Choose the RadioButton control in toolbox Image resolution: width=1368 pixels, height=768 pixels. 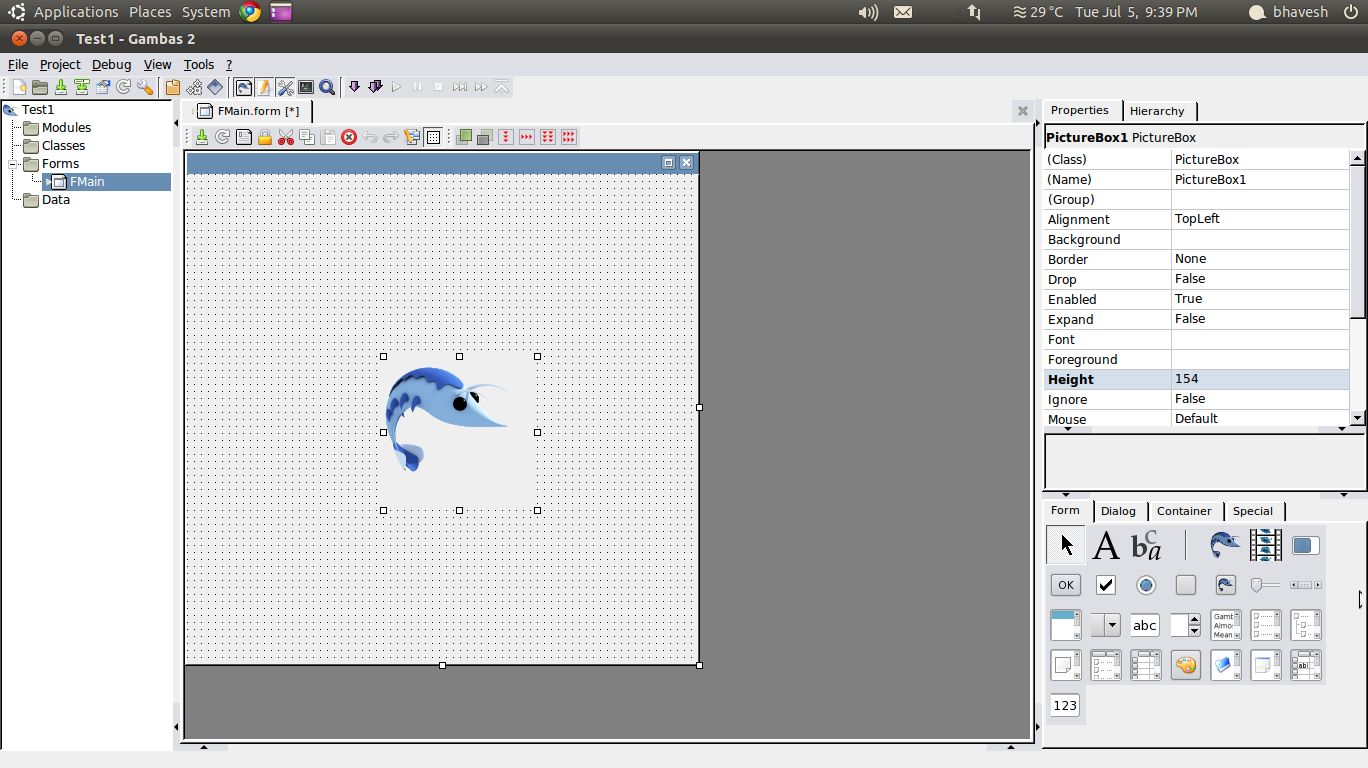tap(1146, 585)
